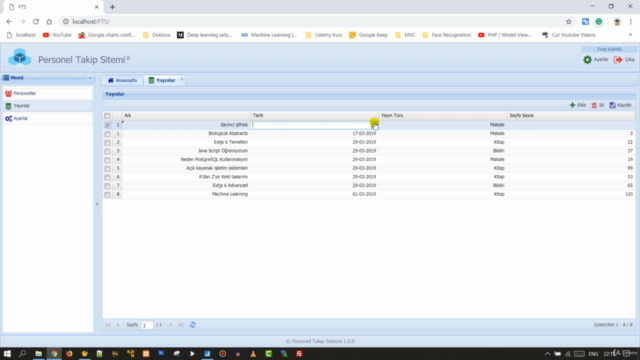Image resolution: width=640 pixels, height=360 pixels.
Task: Click the 01-03-2019 date cell
Action: [314, 194]
